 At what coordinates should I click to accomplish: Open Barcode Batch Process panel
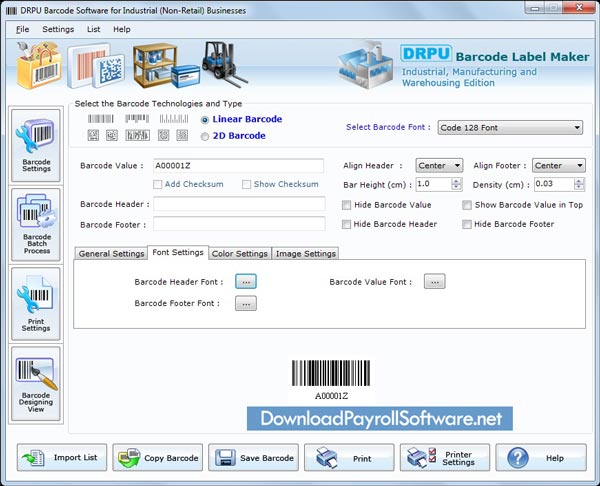click(36, 225)
